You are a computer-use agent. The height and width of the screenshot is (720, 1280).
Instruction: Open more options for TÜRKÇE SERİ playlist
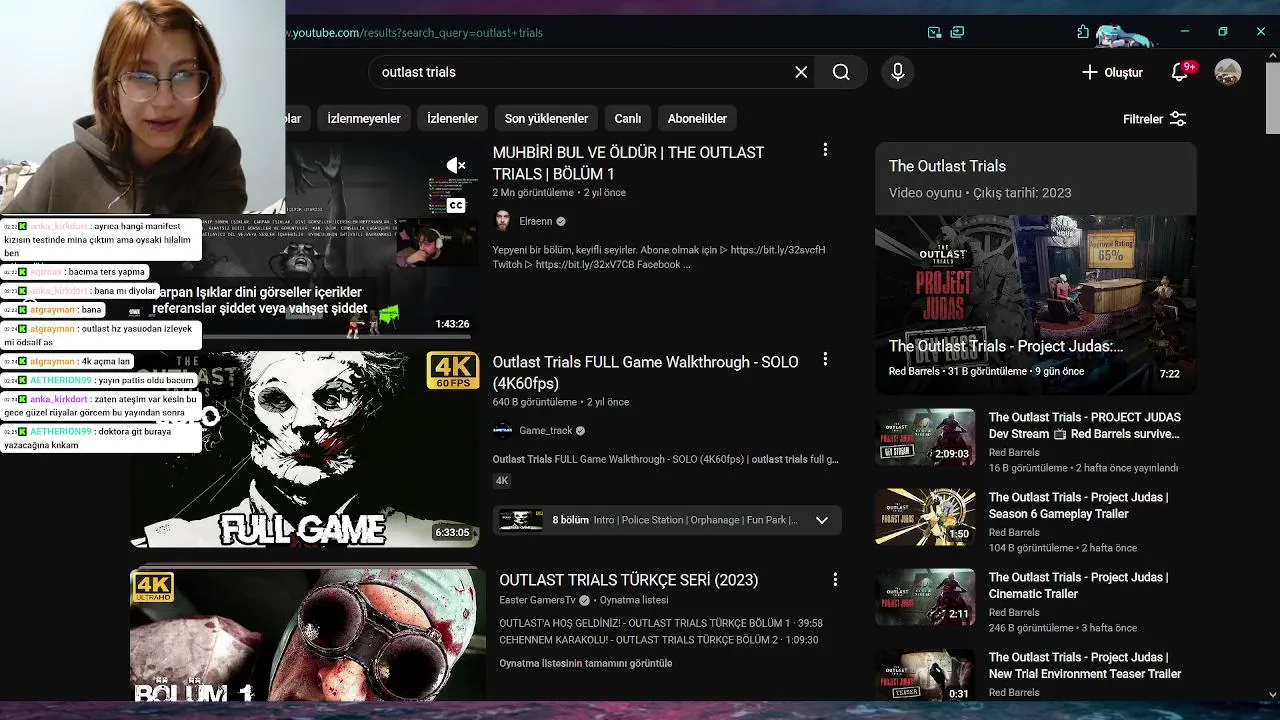coord(835,579)
